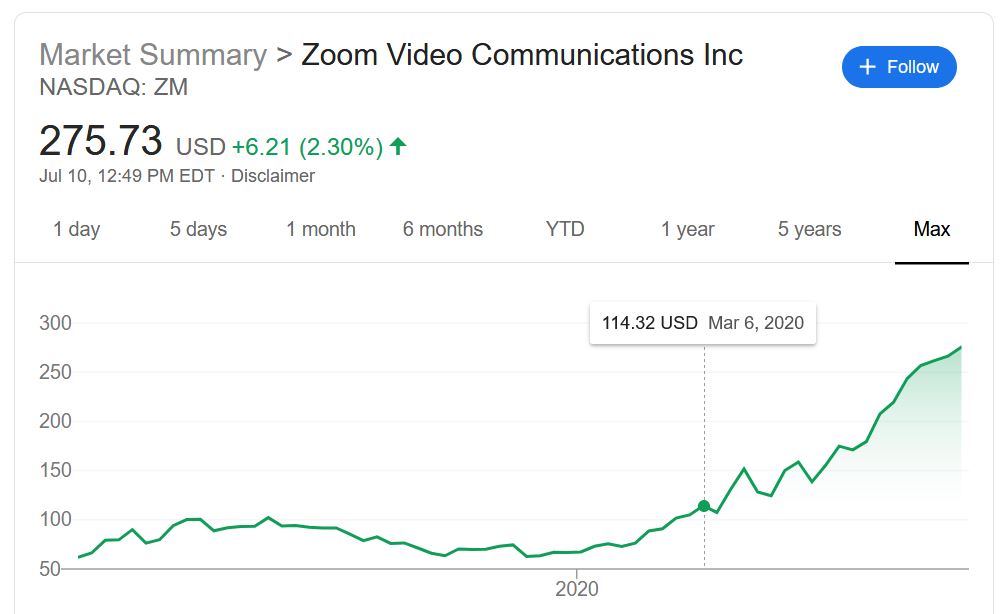This screenshot has height=614, width=1006.
Task: Select the 1 month time range
Action: pyautogui.click(x=320, y=229)
